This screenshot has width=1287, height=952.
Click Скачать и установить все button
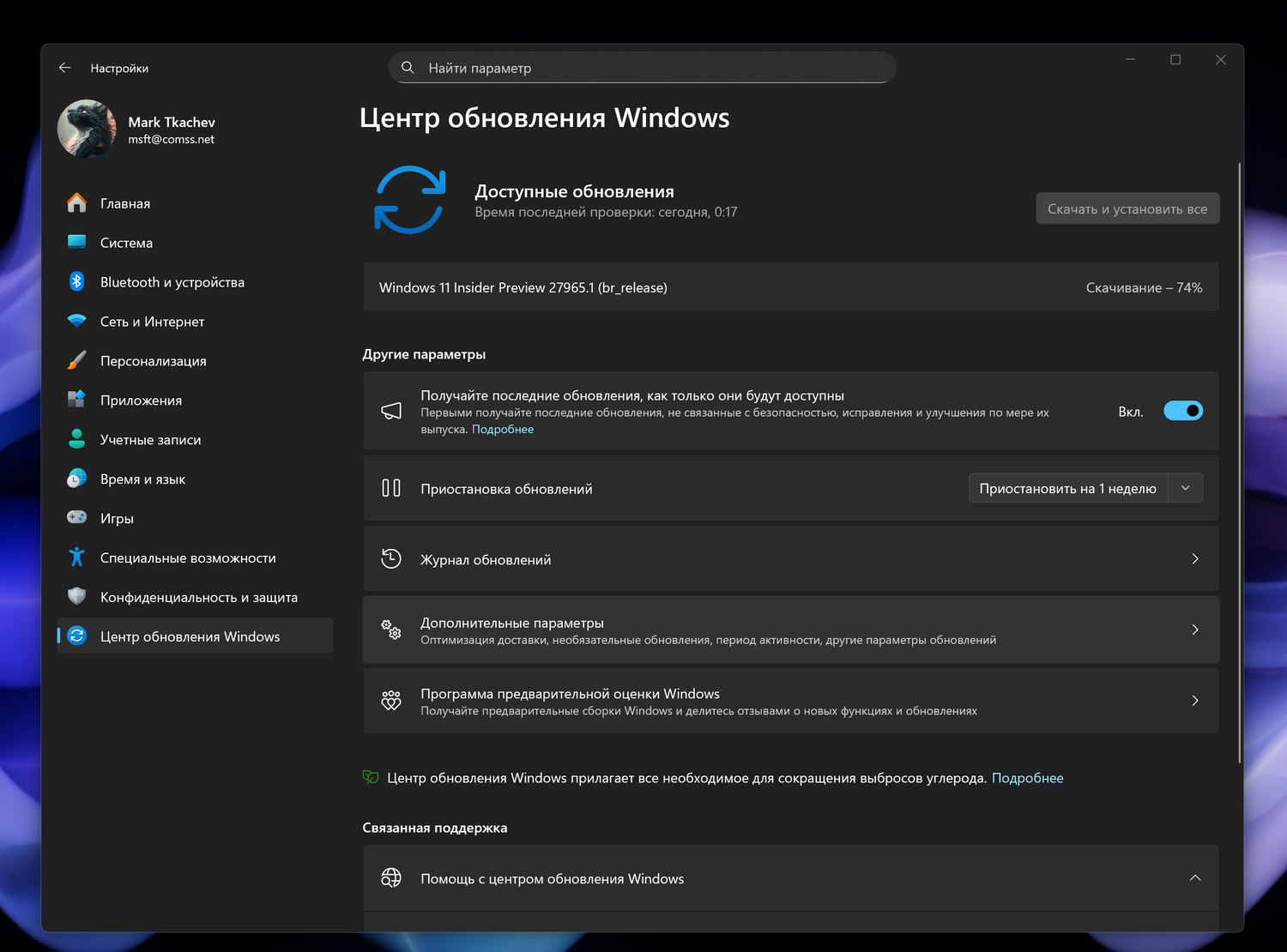(x=1127, y=208)
